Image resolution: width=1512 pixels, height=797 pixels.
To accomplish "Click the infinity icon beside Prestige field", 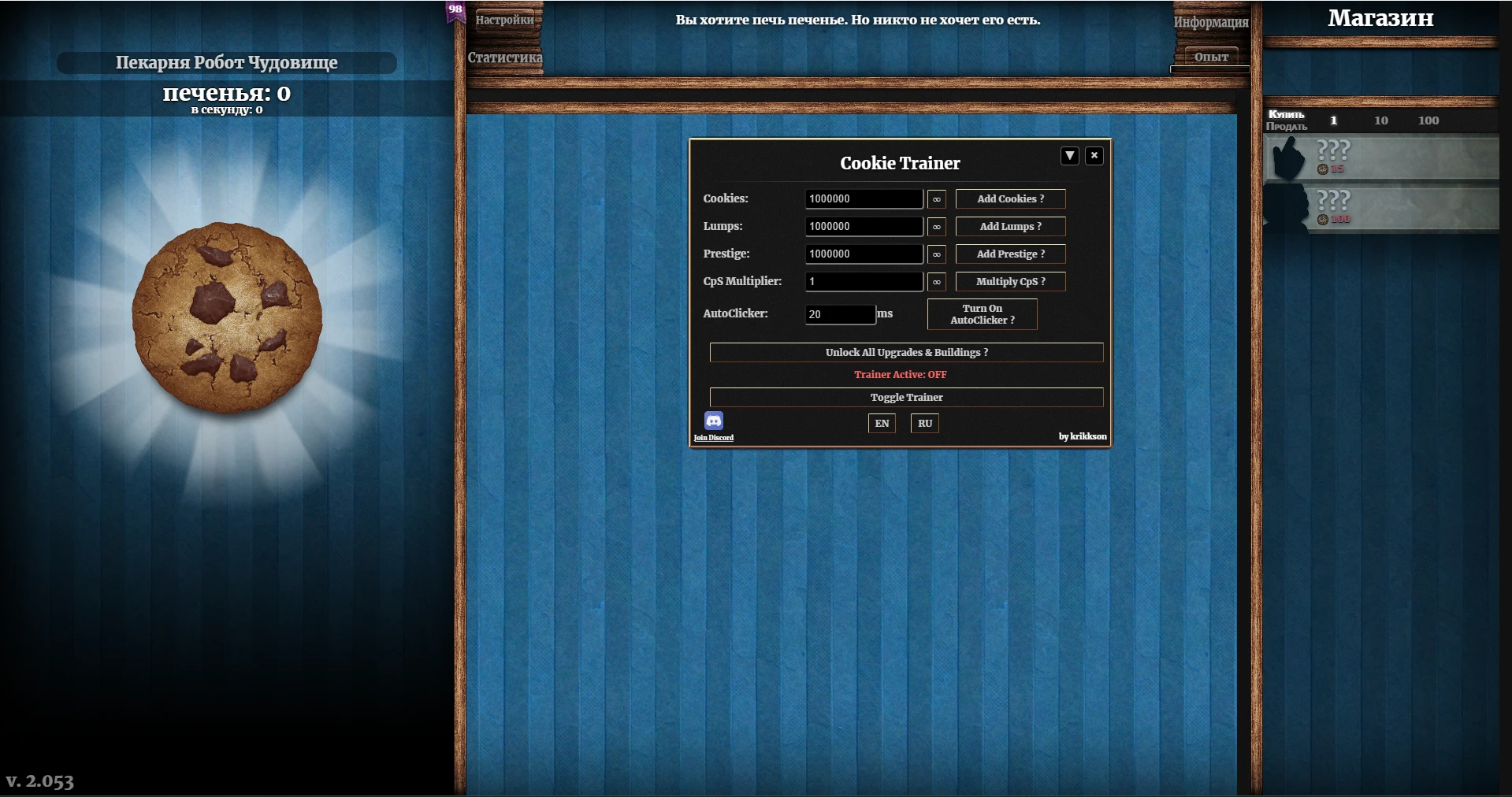I will [935, 254].
